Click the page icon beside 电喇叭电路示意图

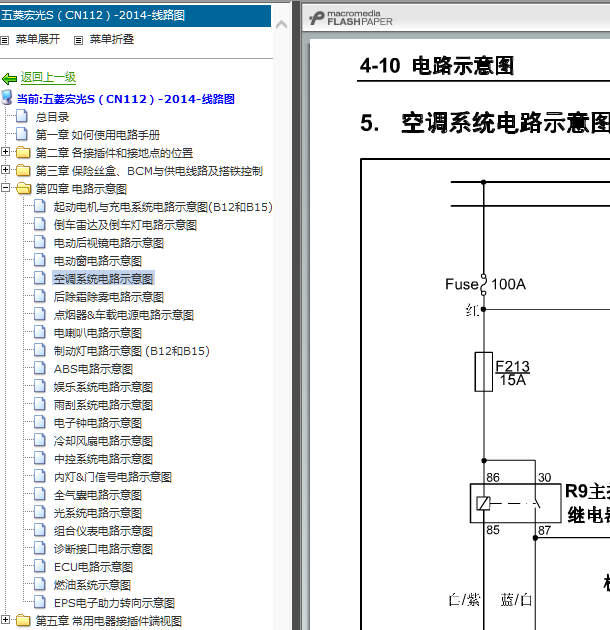(x=40, y=332)
